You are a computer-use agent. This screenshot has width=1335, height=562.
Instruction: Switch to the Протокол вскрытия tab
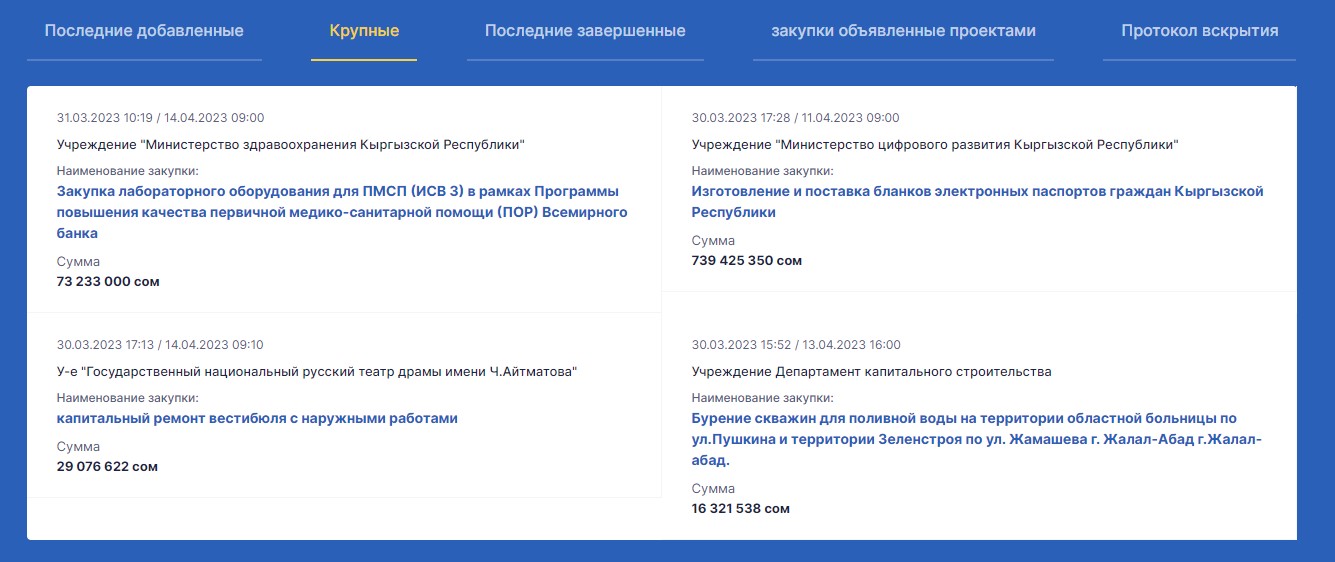(1199, 31)
